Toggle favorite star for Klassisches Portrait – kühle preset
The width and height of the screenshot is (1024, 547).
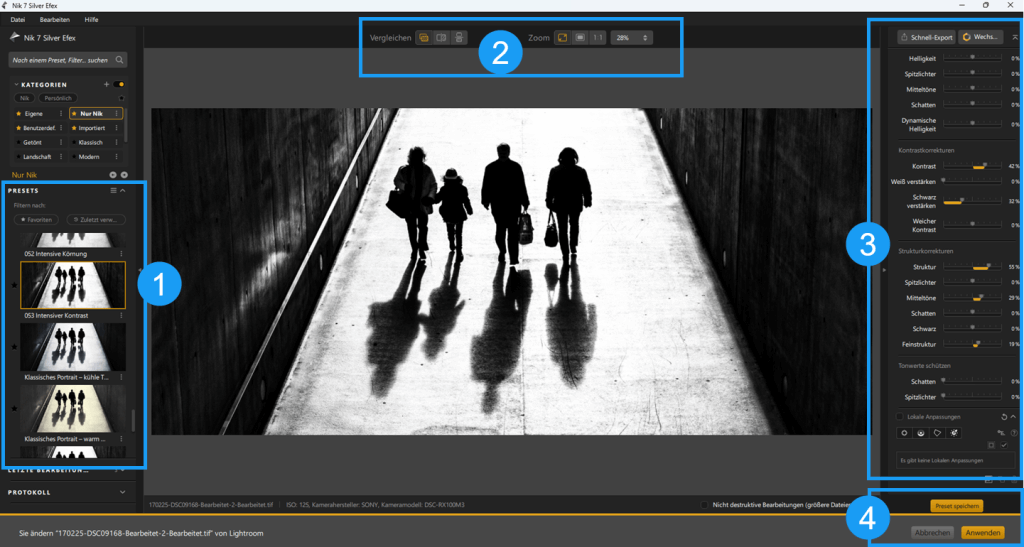(14, 347)
